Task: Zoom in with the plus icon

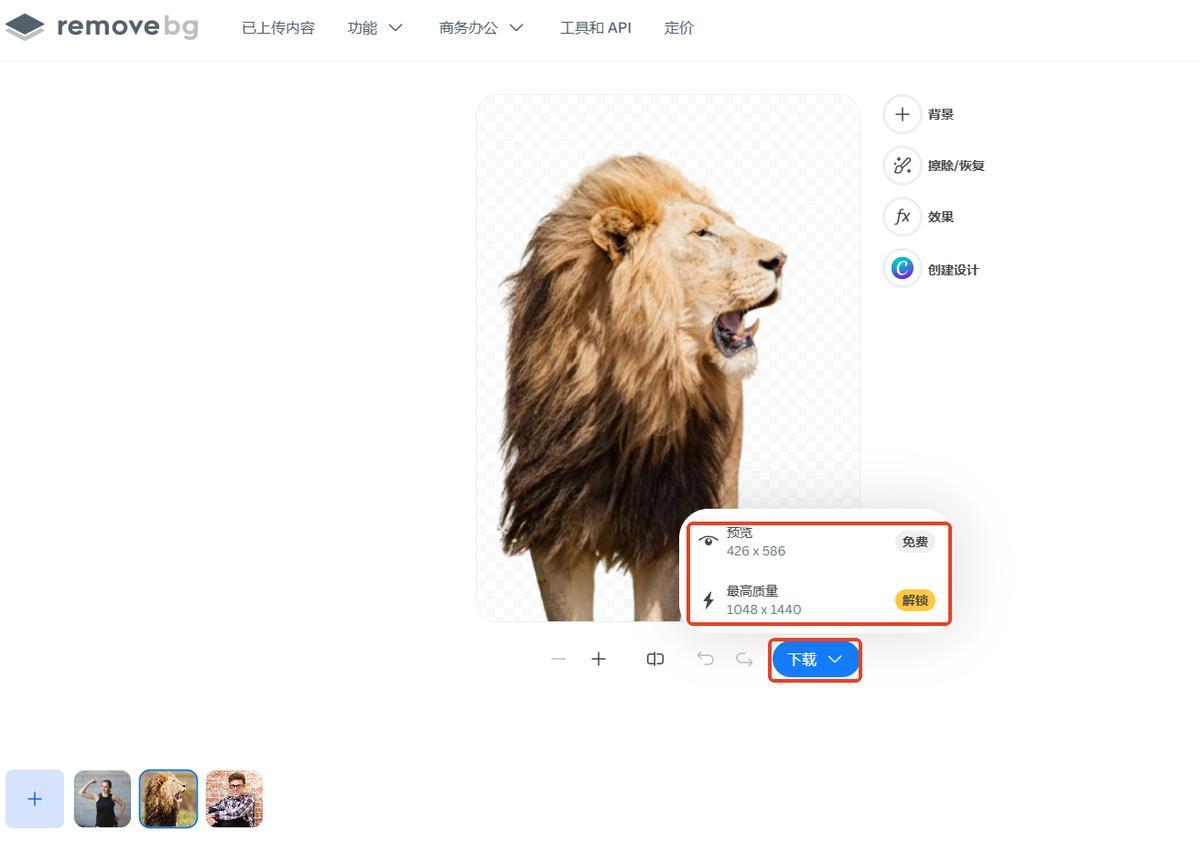Action: pos(598,659)
